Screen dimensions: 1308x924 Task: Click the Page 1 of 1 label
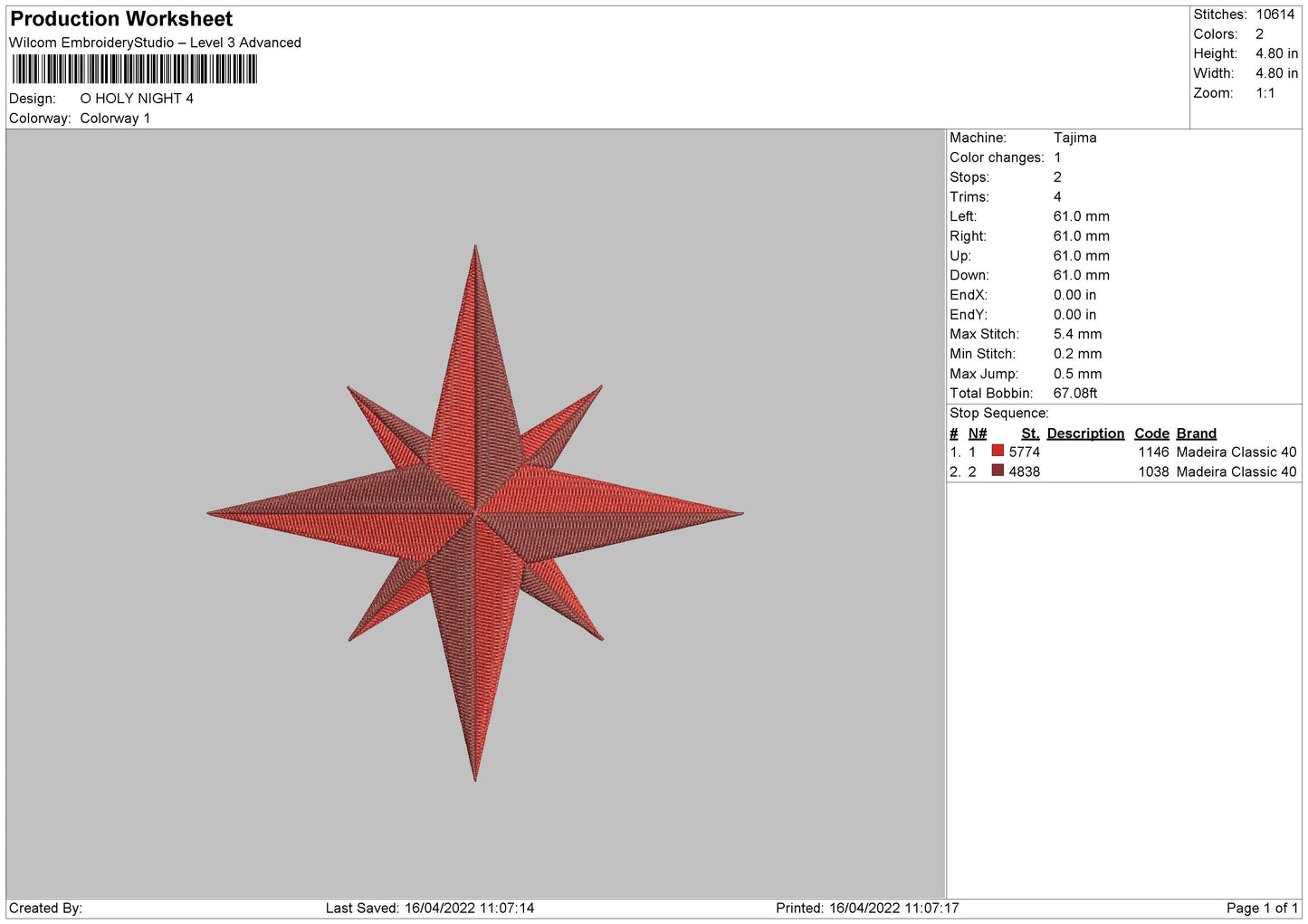[x=1262, y=908]
